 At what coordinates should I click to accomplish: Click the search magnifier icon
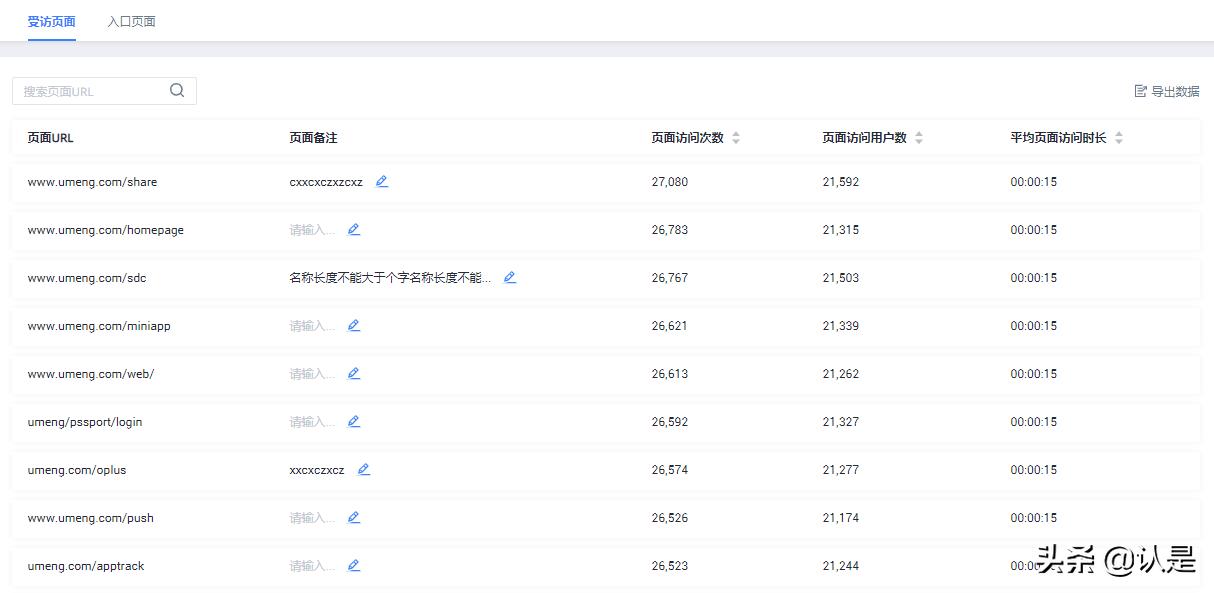[x=177, y=90]
